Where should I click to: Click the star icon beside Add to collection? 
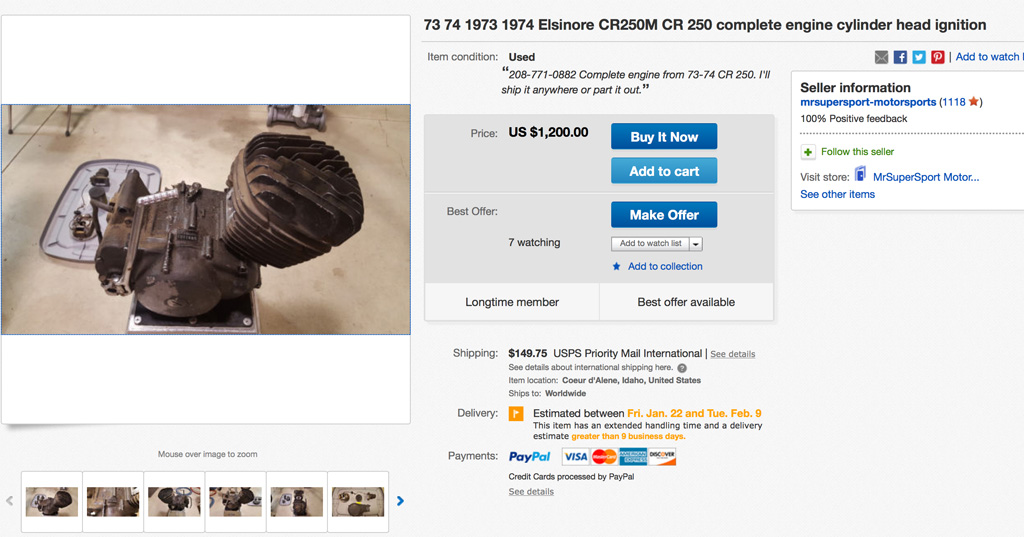coord(617,267)
